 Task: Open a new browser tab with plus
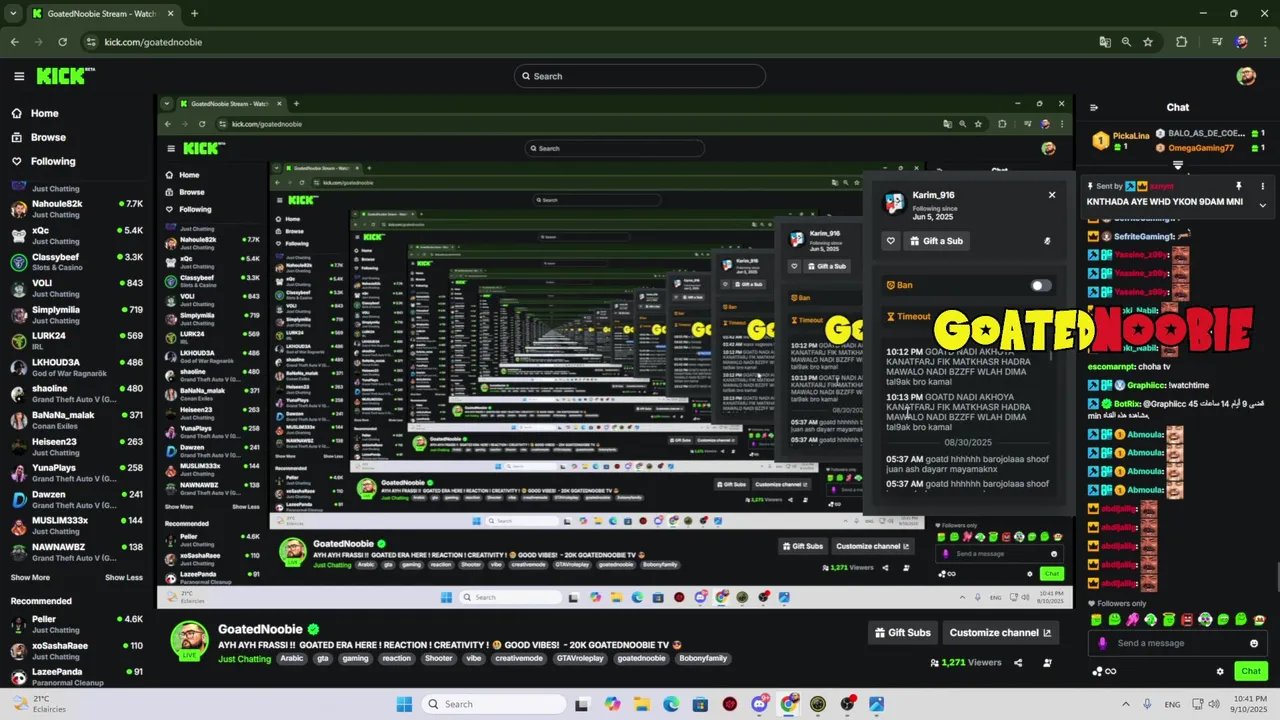coord(194,13)
